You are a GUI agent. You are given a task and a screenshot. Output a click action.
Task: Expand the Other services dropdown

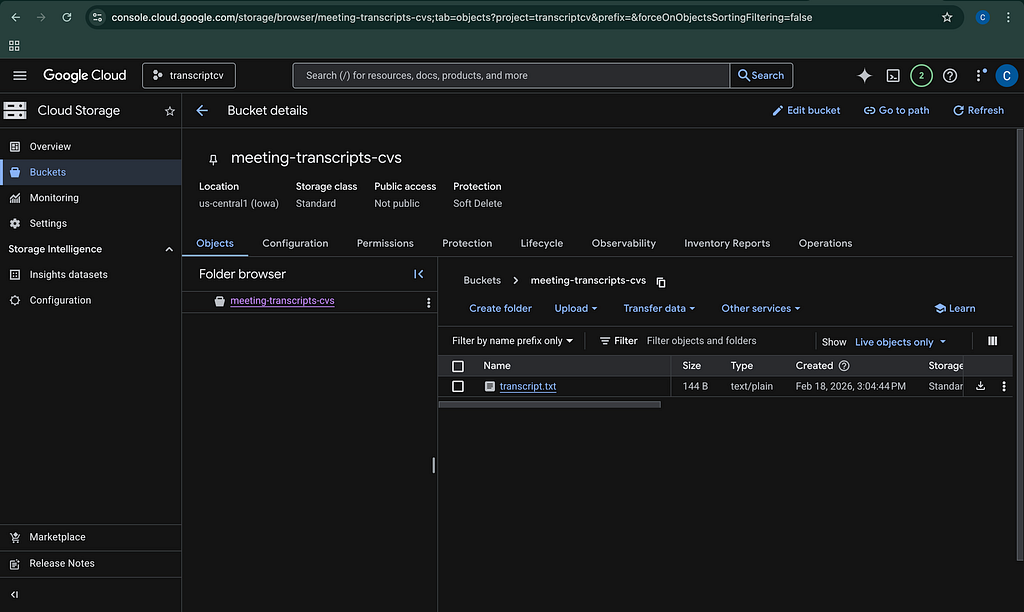point(760,308)
